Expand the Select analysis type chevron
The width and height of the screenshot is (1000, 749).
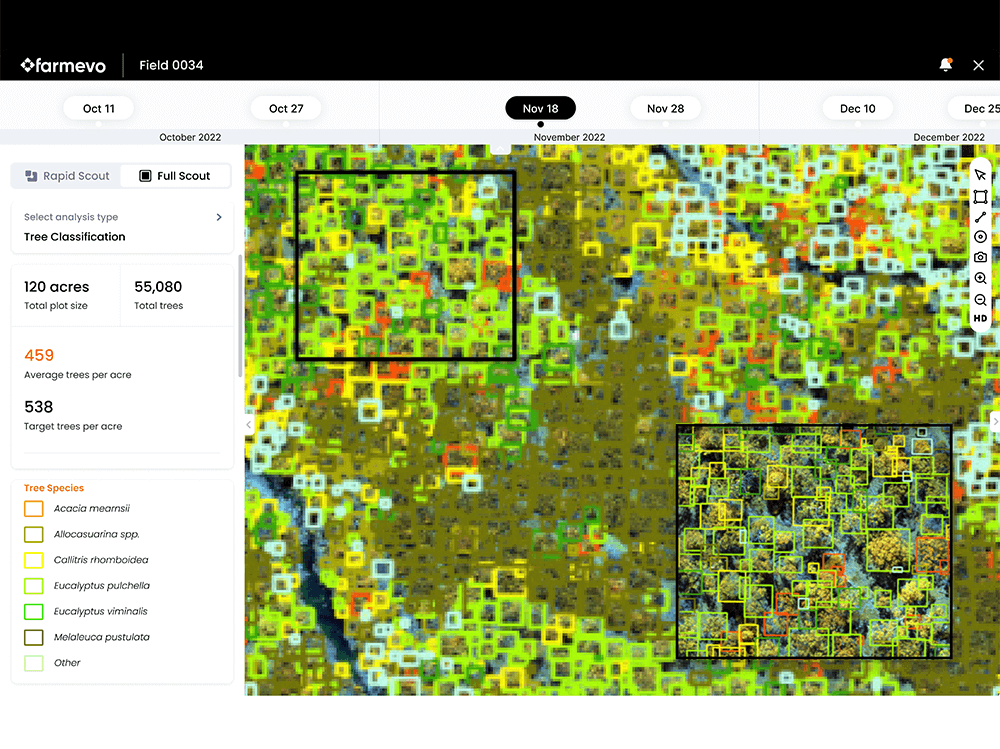coord(219,217)
